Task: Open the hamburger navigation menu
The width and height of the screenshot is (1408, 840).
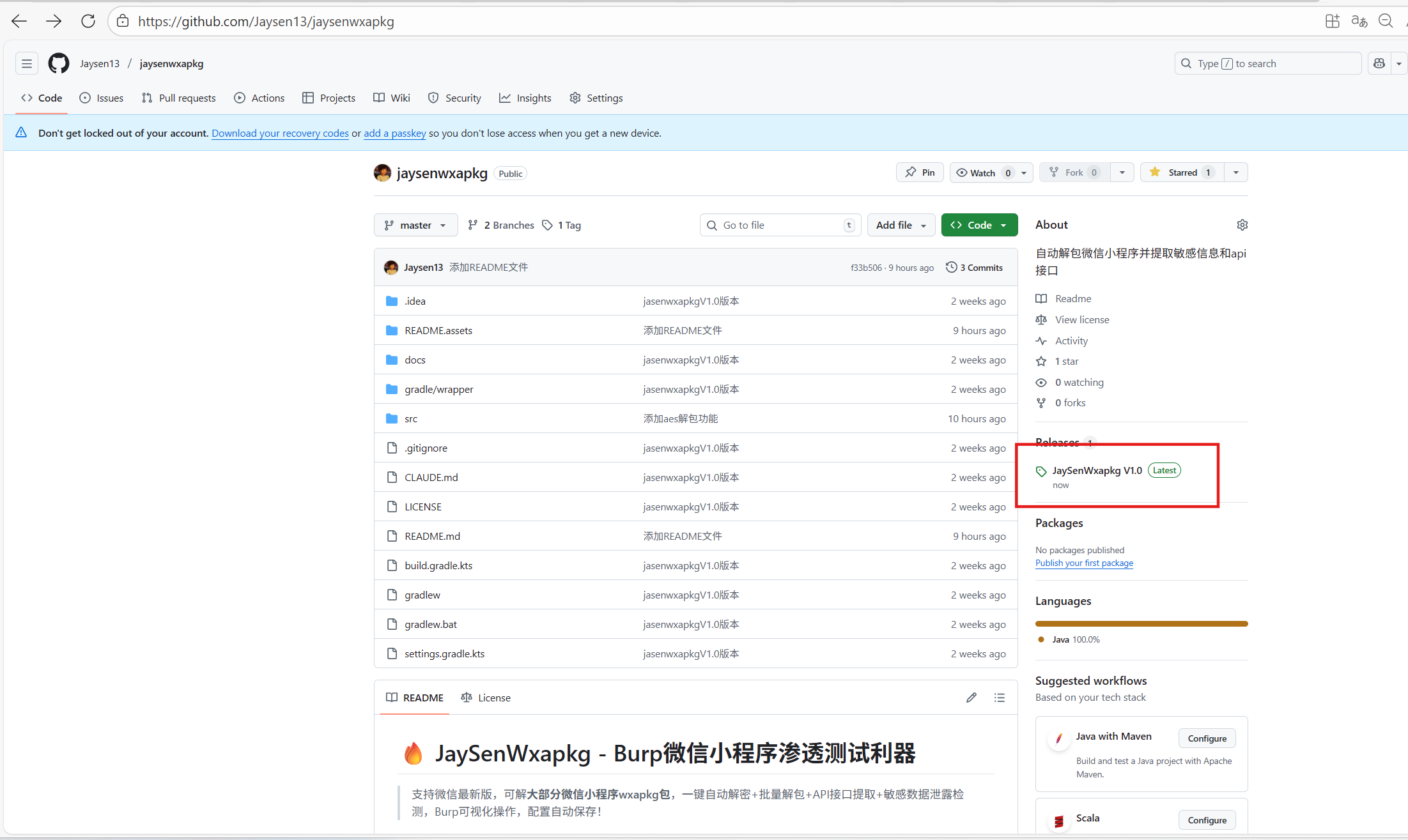Action: (x=27, y=63)
